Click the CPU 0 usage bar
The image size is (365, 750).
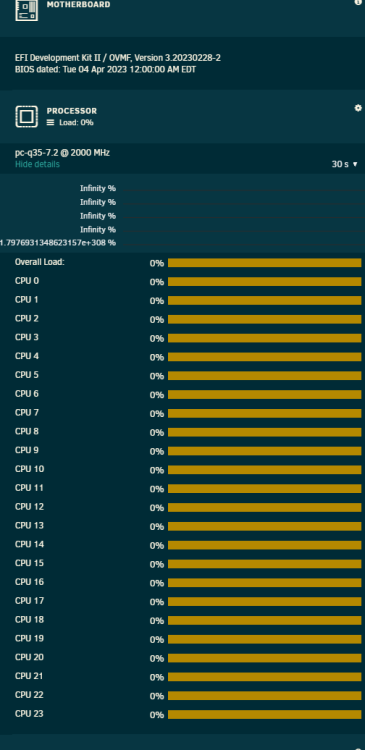[265, 281]
